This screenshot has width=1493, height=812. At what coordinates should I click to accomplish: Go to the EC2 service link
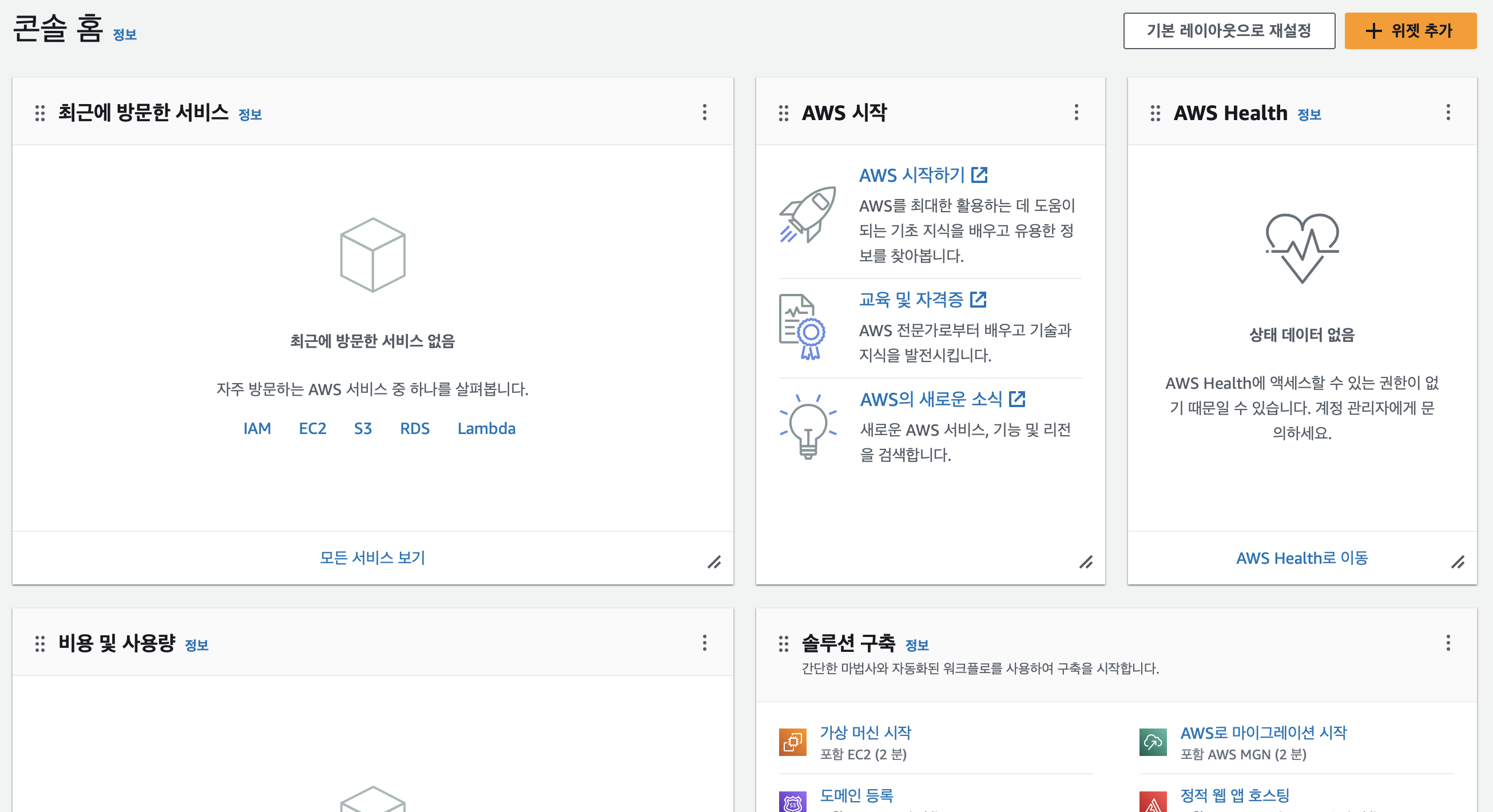[312, 429]
